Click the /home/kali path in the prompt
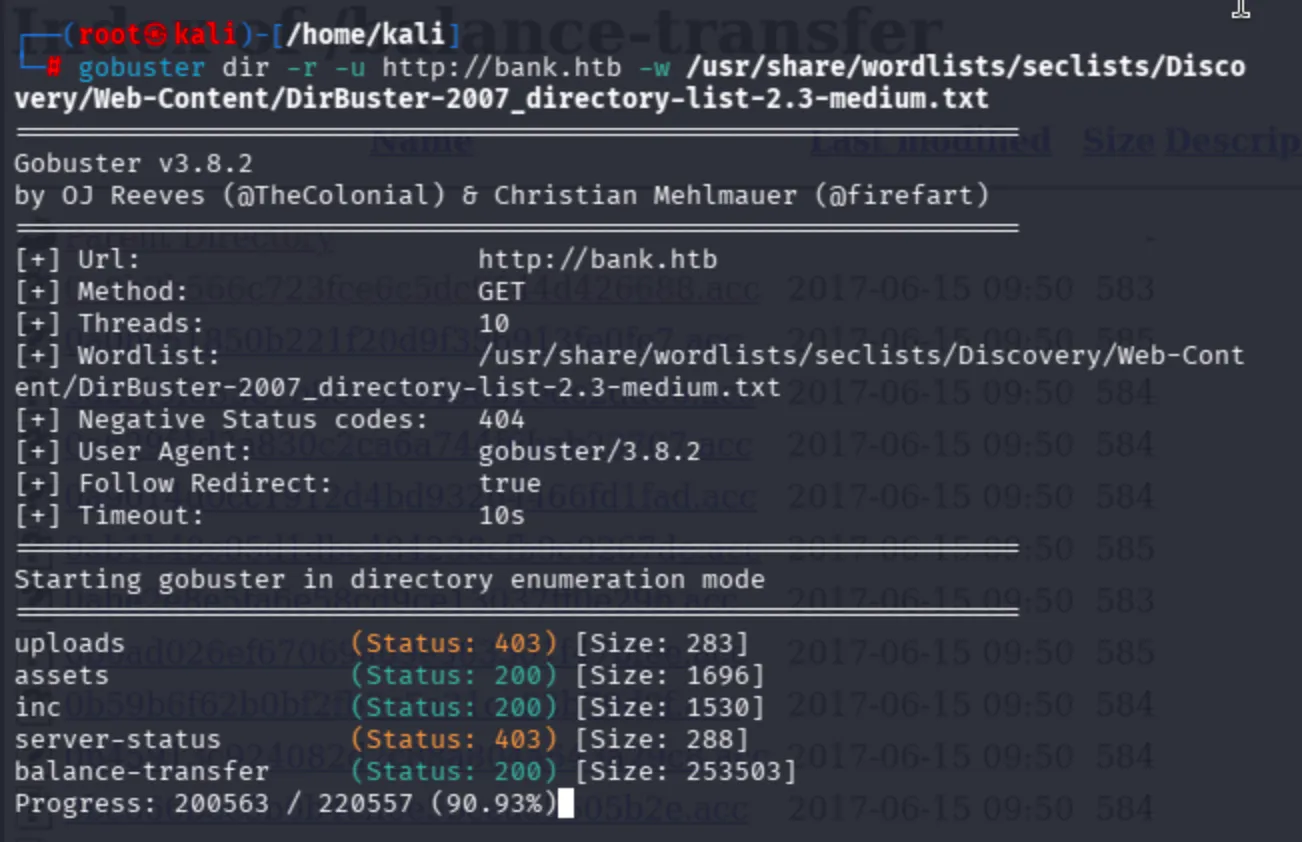 pos(364,35)
